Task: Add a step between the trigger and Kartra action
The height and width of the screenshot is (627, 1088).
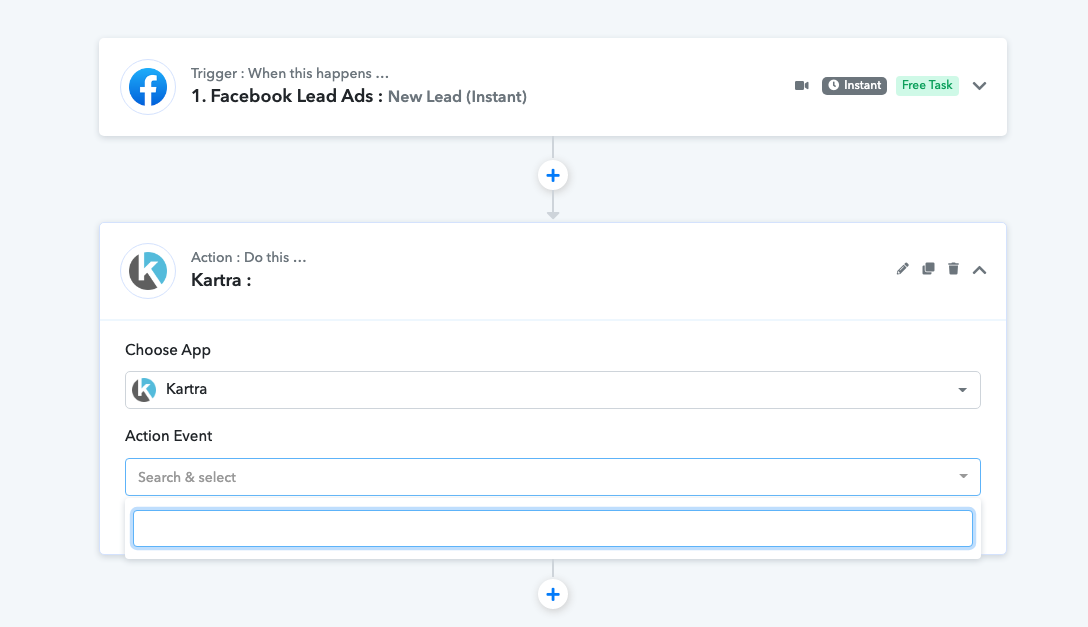Action: click(553, 175)
